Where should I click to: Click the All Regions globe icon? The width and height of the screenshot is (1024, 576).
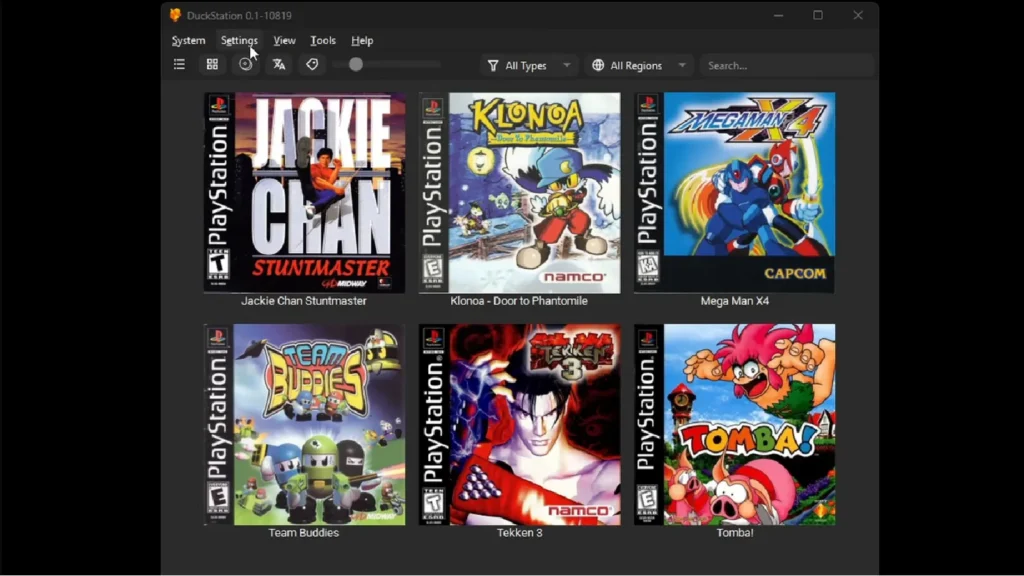(598, 65)
